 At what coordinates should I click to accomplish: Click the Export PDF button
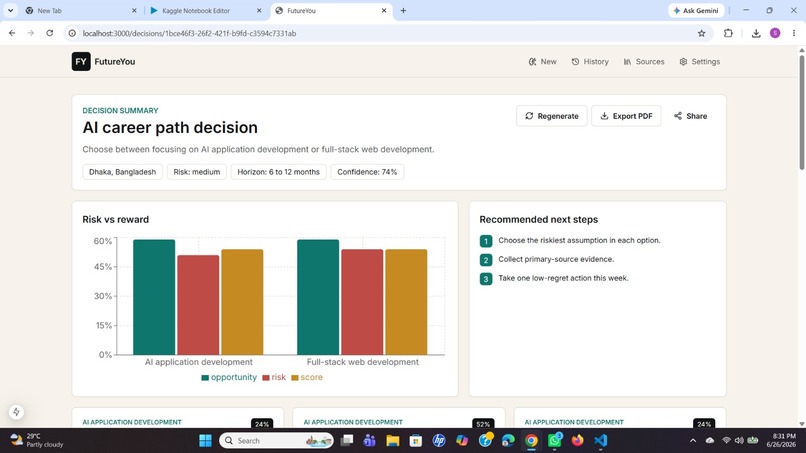coord(626,116)
